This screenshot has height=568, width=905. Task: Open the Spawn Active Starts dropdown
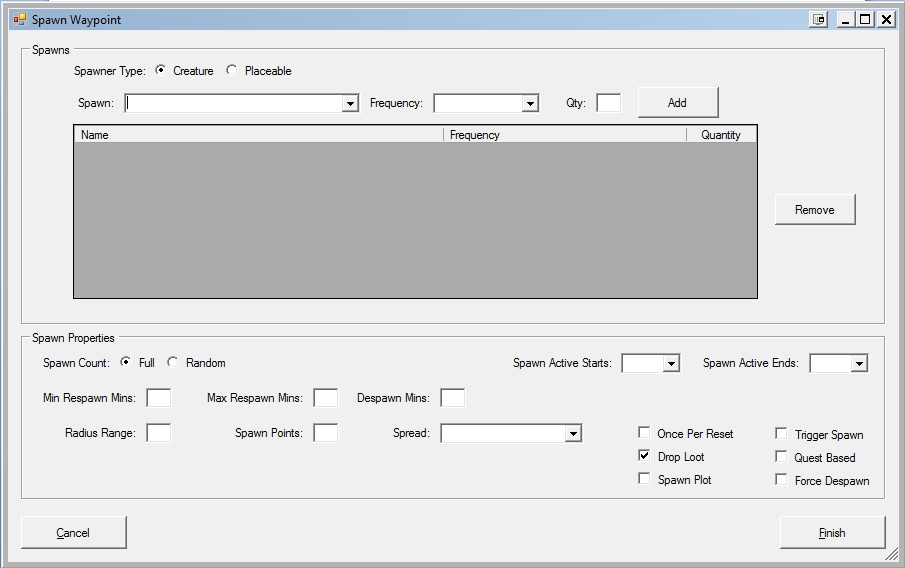(x=671, y=364)
